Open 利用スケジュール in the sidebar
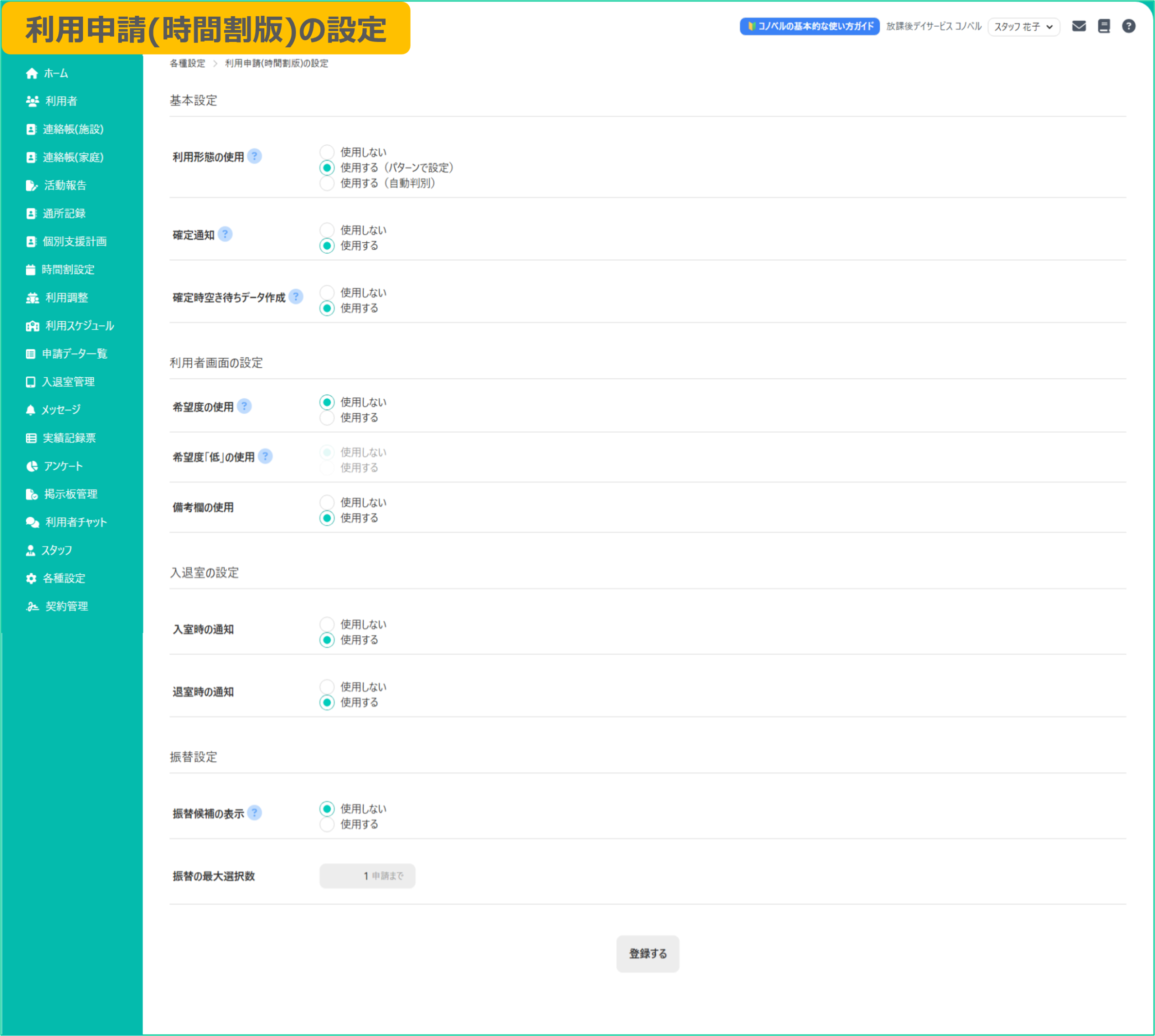Image resolution: width=1155 pixels, height=1036 pixels. tap(79, 326)
